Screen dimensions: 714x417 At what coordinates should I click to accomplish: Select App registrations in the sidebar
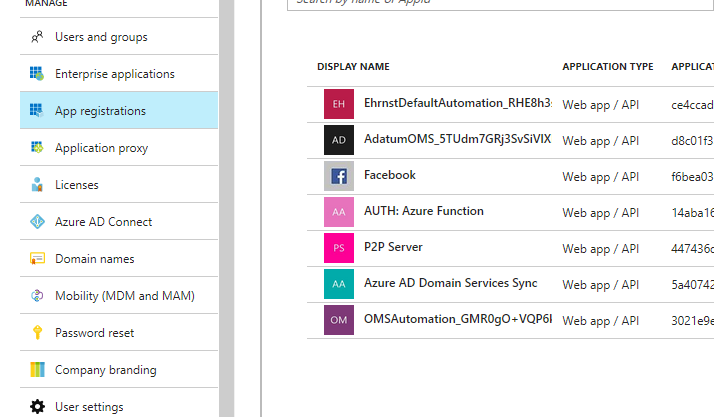(119, 110)
